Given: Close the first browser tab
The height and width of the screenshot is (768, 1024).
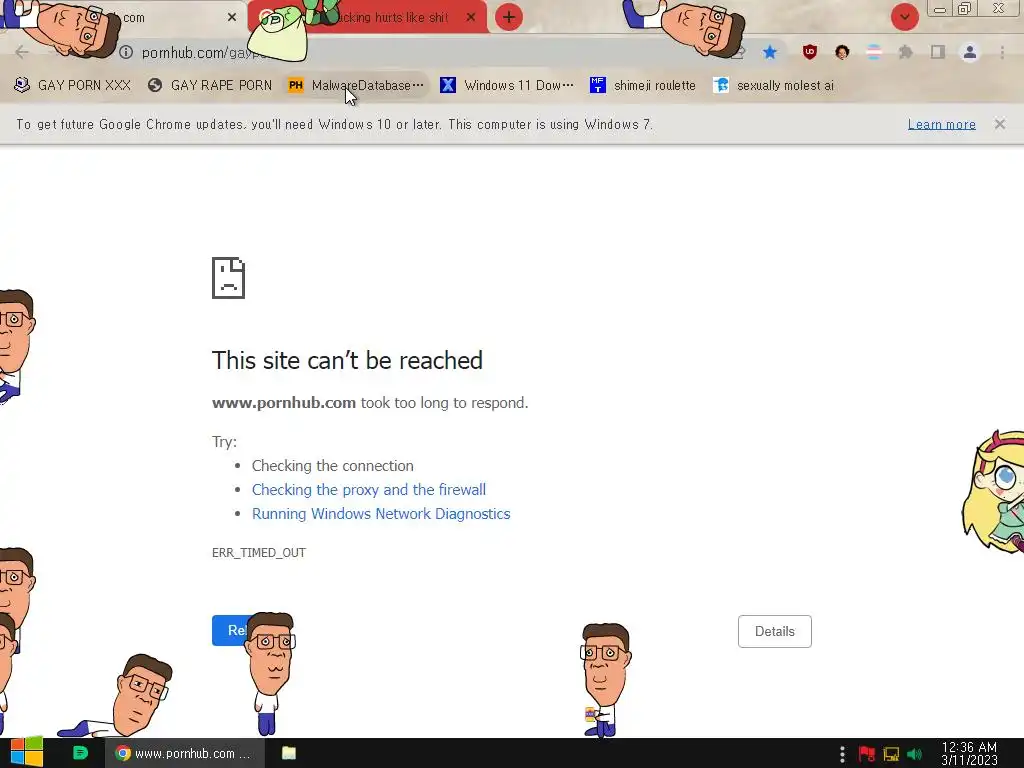Looking at the screenshot, I should [232, 18].
